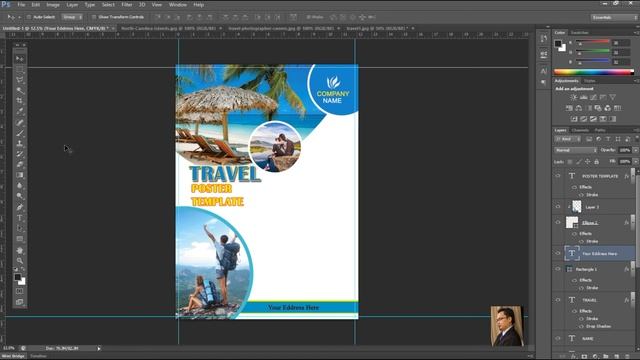640x360 pixels.
Task: Hide the Your Address Here layer
Action: point(558,253)
